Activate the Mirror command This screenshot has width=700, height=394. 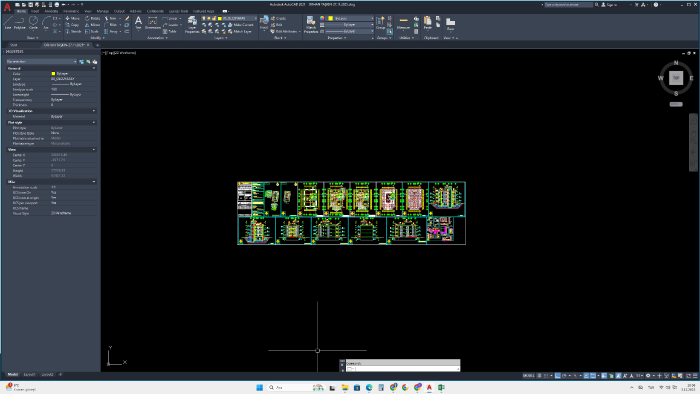[x=92, y=25]
